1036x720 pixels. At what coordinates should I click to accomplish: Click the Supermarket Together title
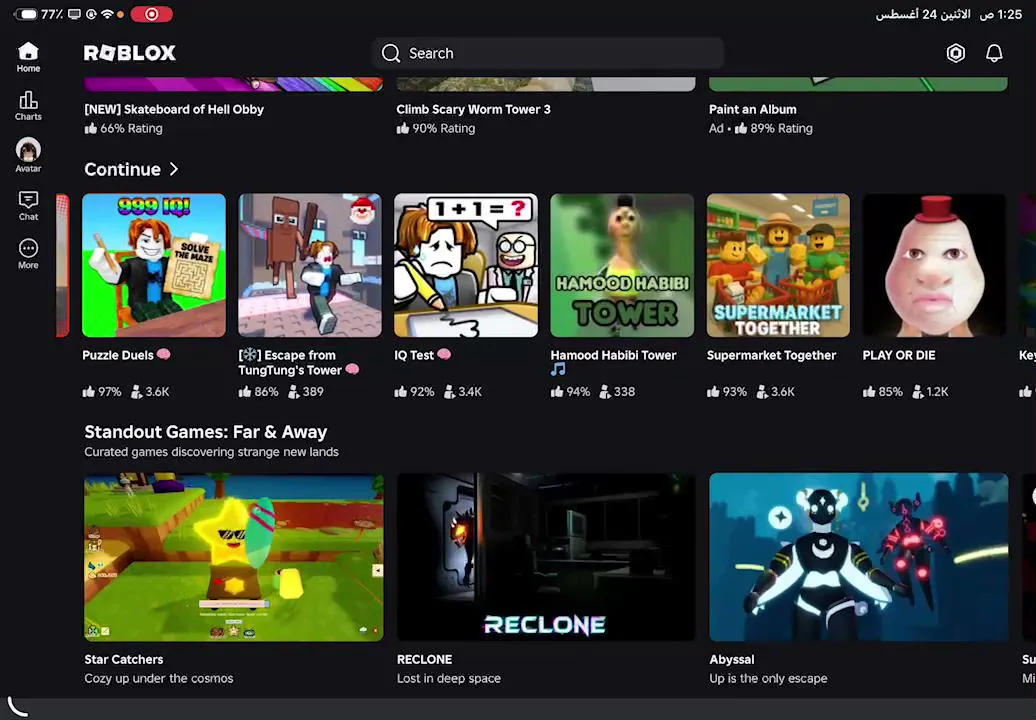coord(771,355)
